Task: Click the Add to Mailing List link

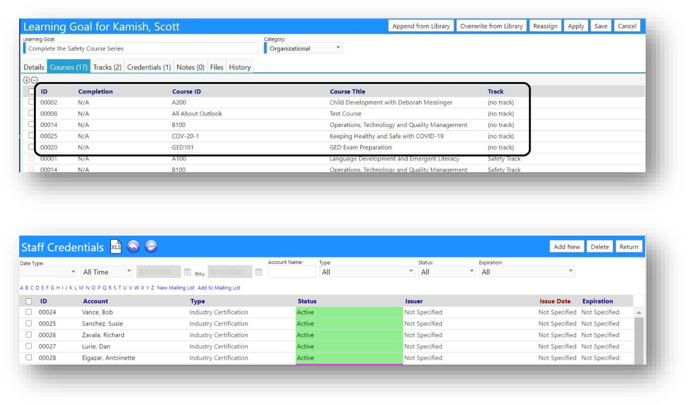Action: tap(219, 288)
